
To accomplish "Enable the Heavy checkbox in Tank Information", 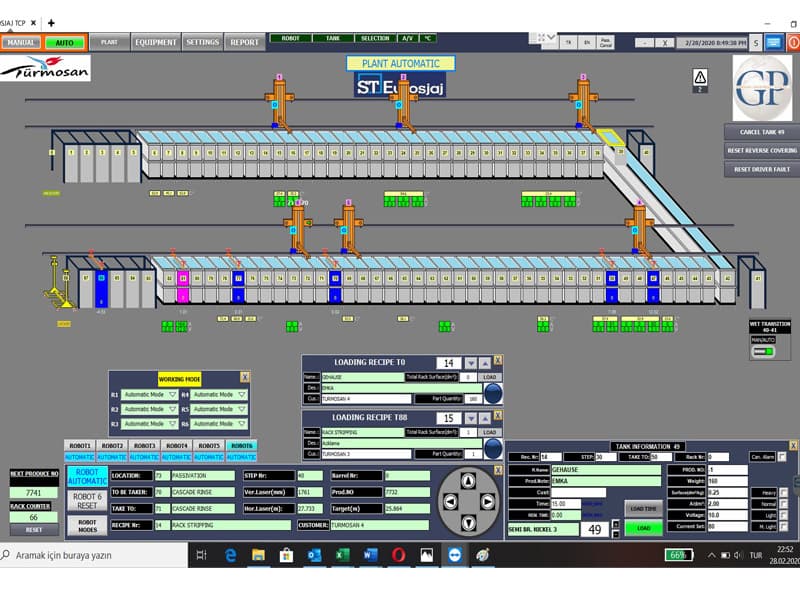I will (783, 492).
